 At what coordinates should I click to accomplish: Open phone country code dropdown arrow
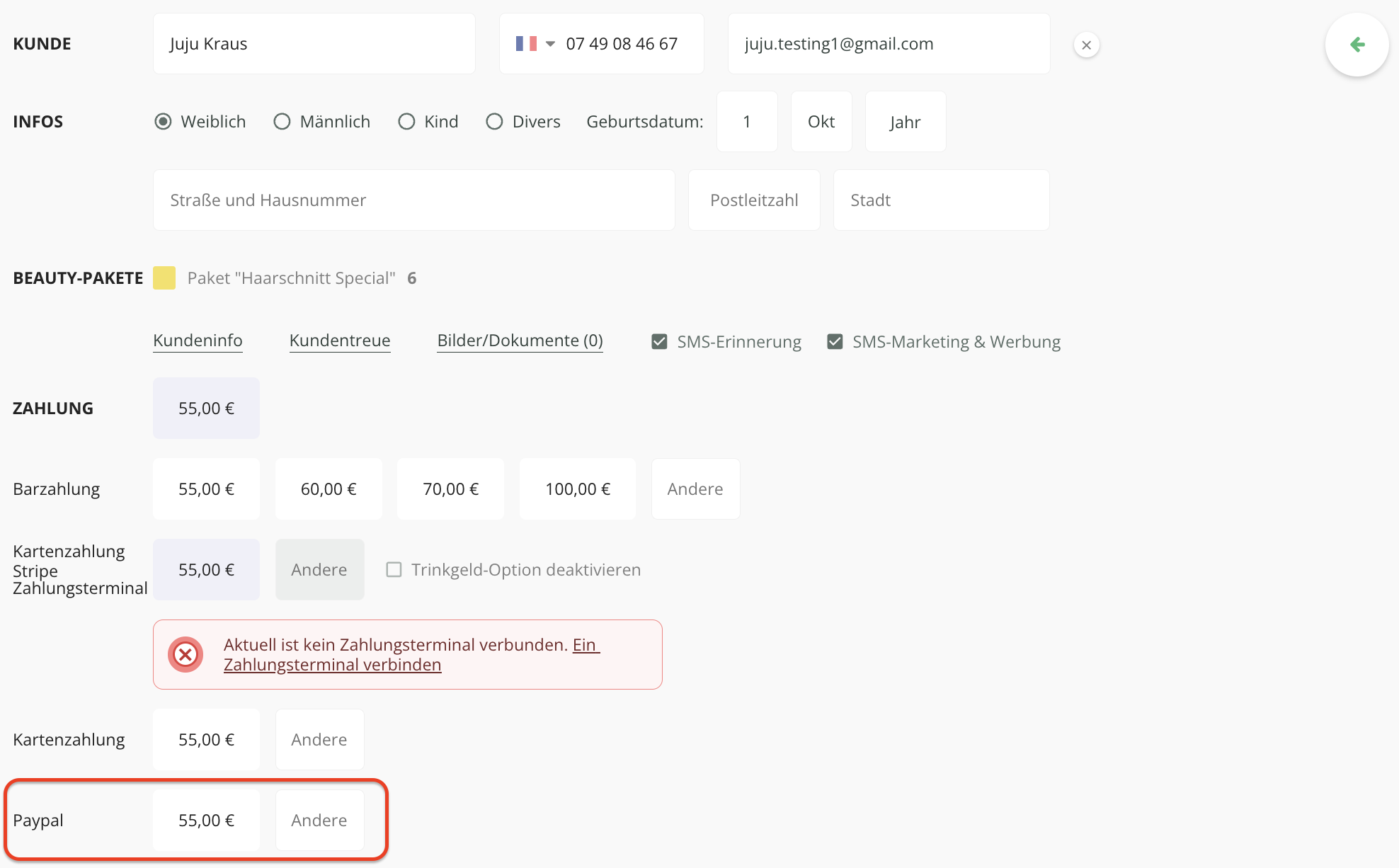tap(550, 44)
